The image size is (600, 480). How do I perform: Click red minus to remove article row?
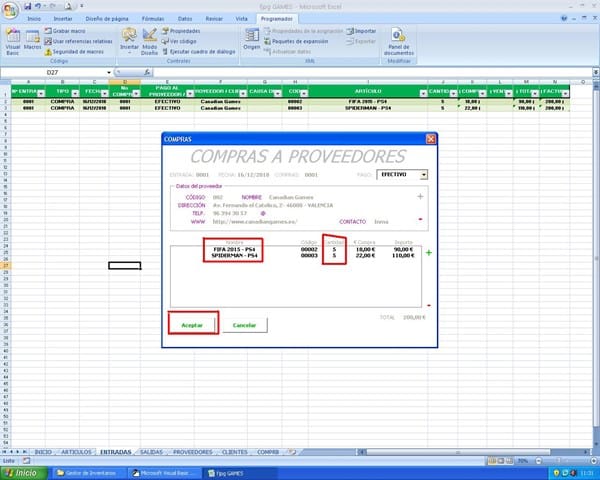point(429,305)
